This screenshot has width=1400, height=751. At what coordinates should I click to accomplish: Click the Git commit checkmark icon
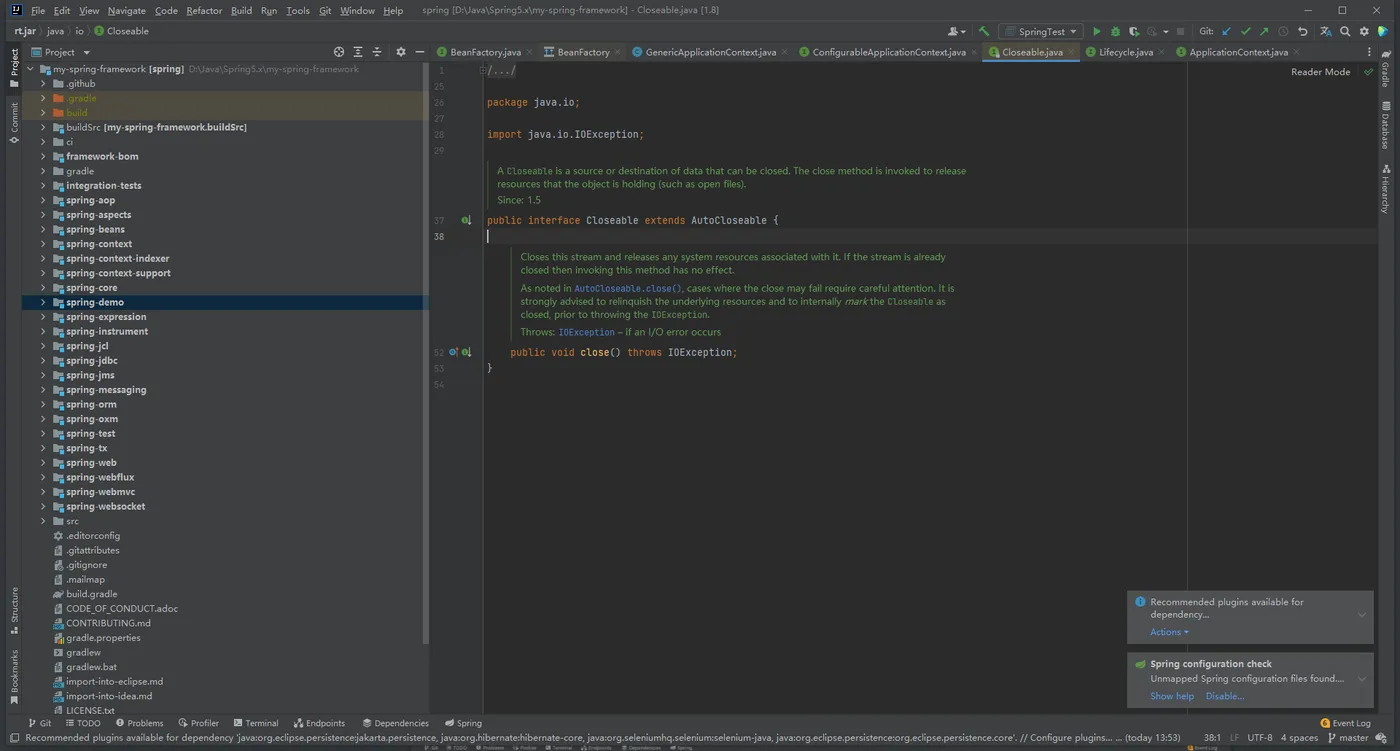tap(1246, 32)
